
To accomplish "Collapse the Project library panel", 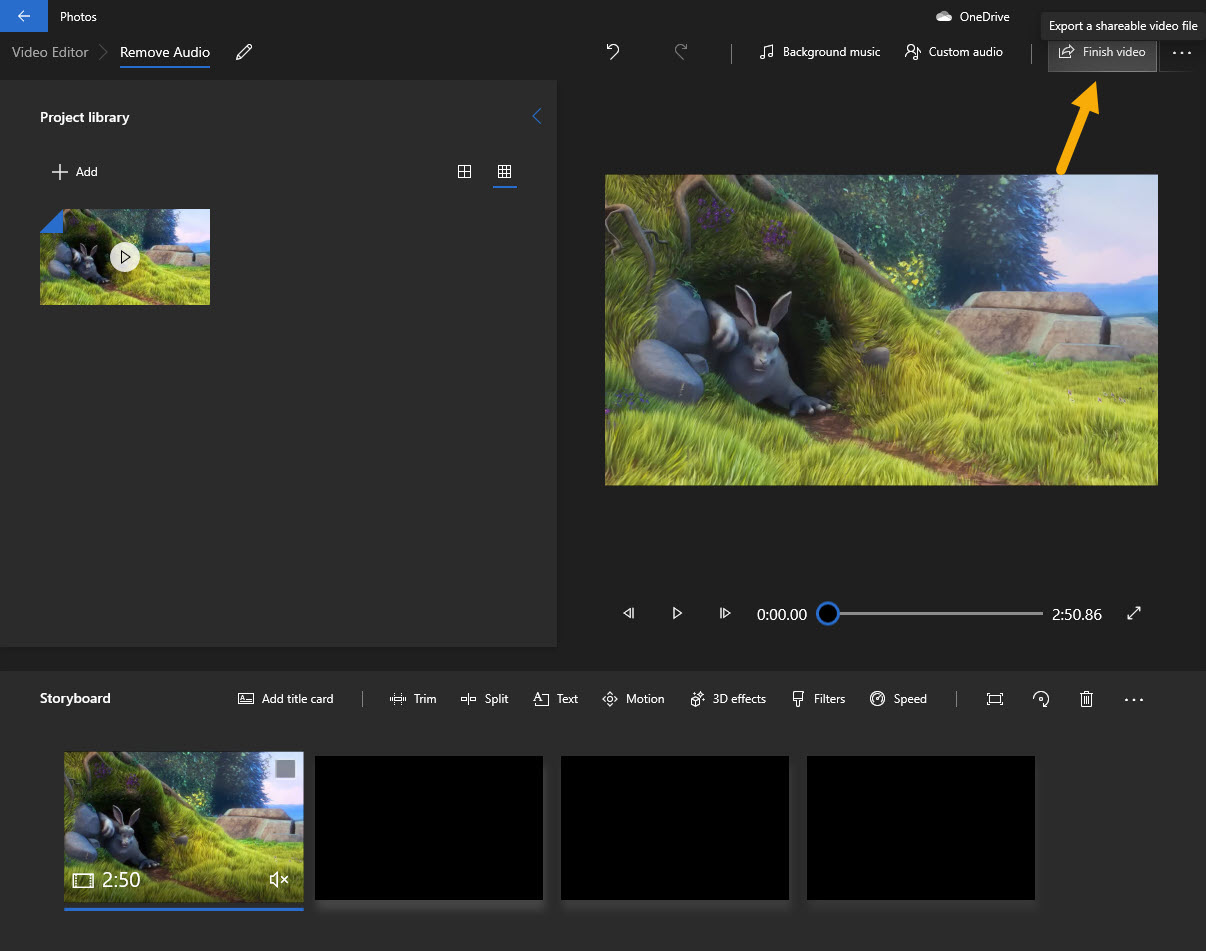I will coord(537,116).
